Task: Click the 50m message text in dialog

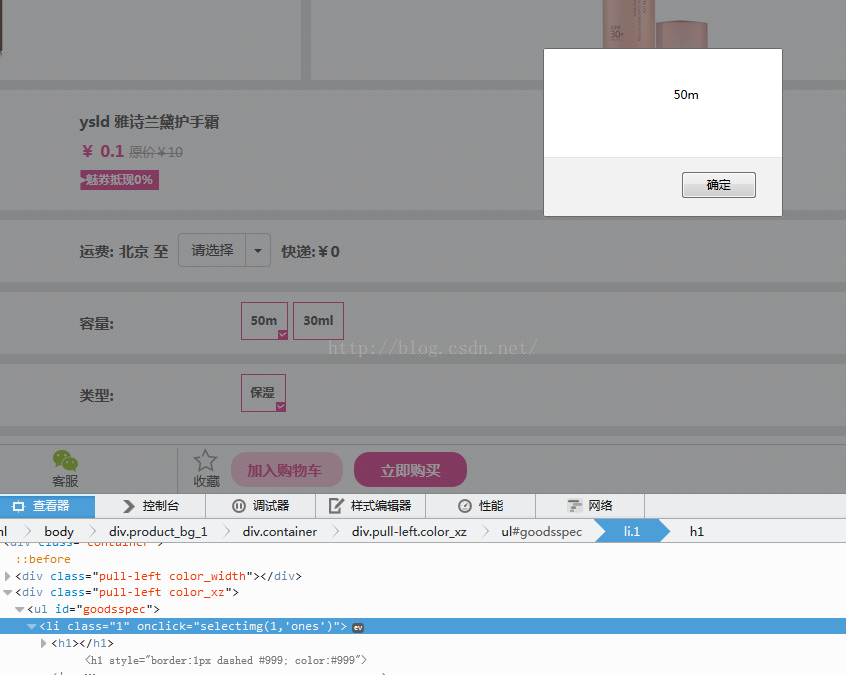Action: pos(686,95)
